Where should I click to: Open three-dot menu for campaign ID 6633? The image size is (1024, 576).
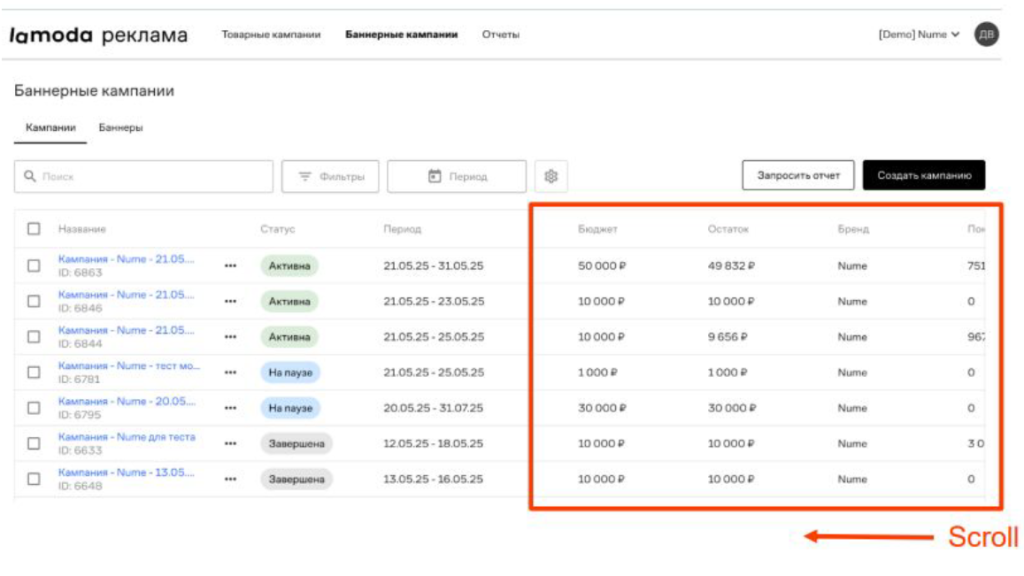[231, 443]
